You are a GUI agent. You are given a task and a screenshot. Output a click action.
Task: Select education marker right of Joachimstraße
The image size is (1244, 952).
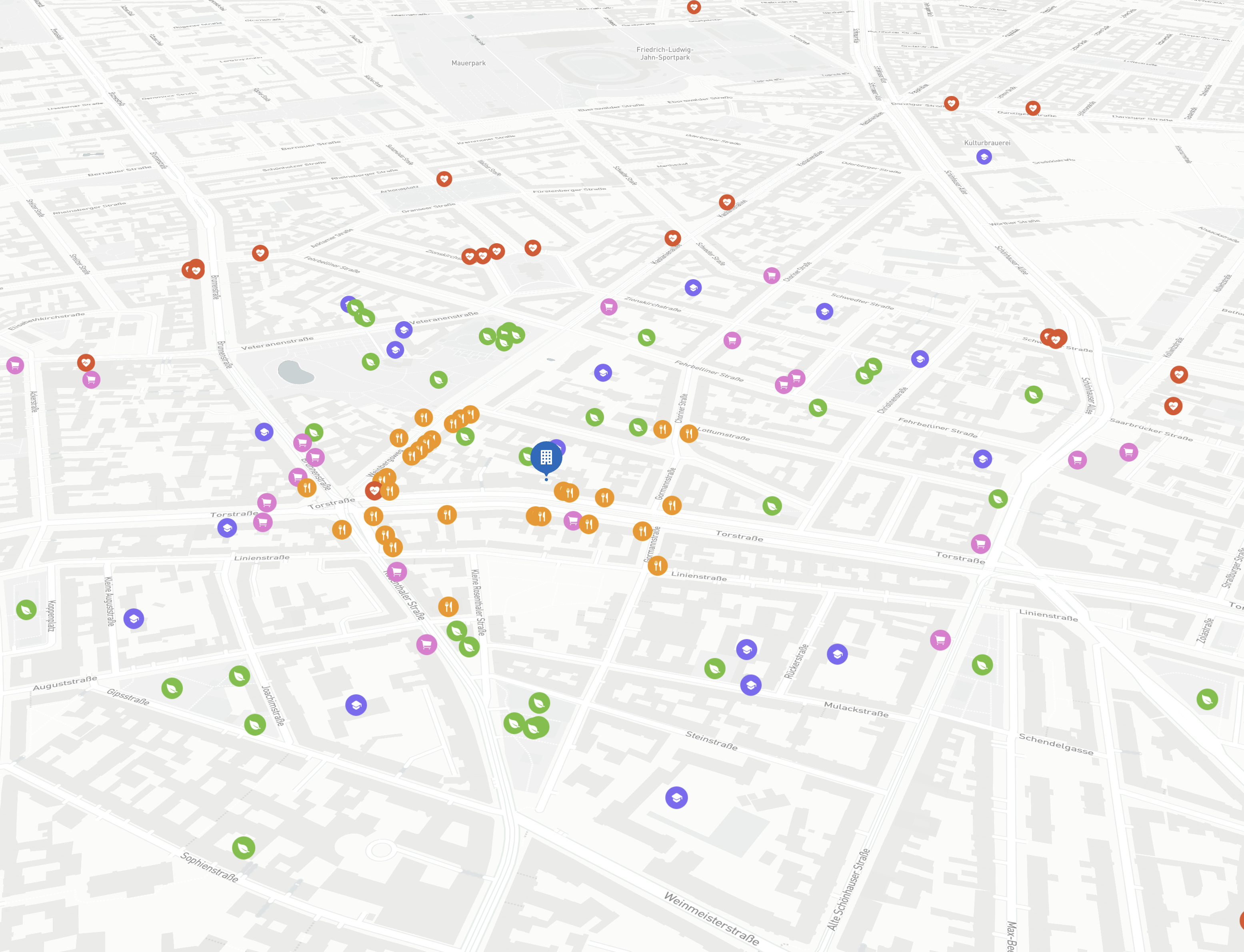(x=356, y=705)
